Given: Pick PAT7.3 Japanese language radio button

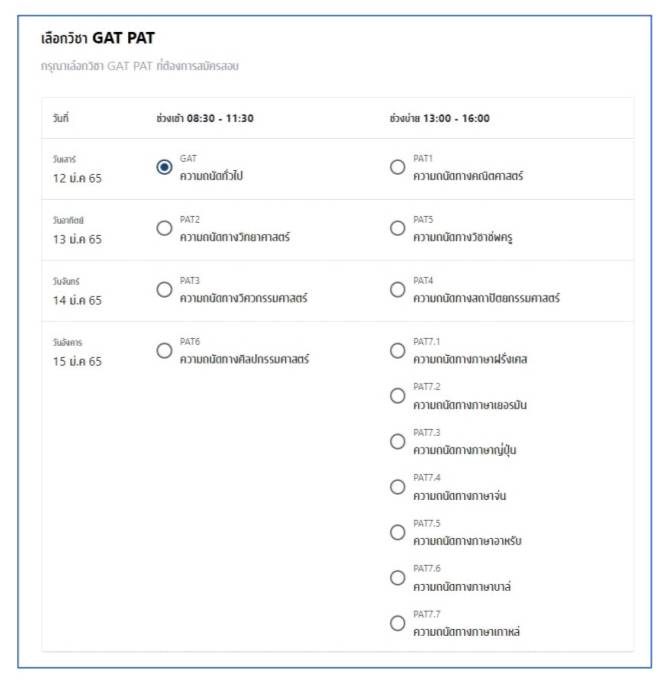Looking at the screenshot, I should pos(398,441).
